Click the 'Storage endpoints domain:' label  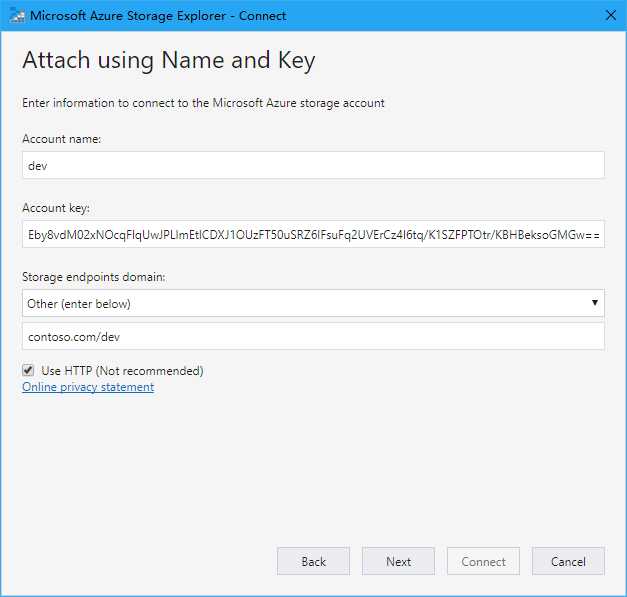click(x=94, y=277)
